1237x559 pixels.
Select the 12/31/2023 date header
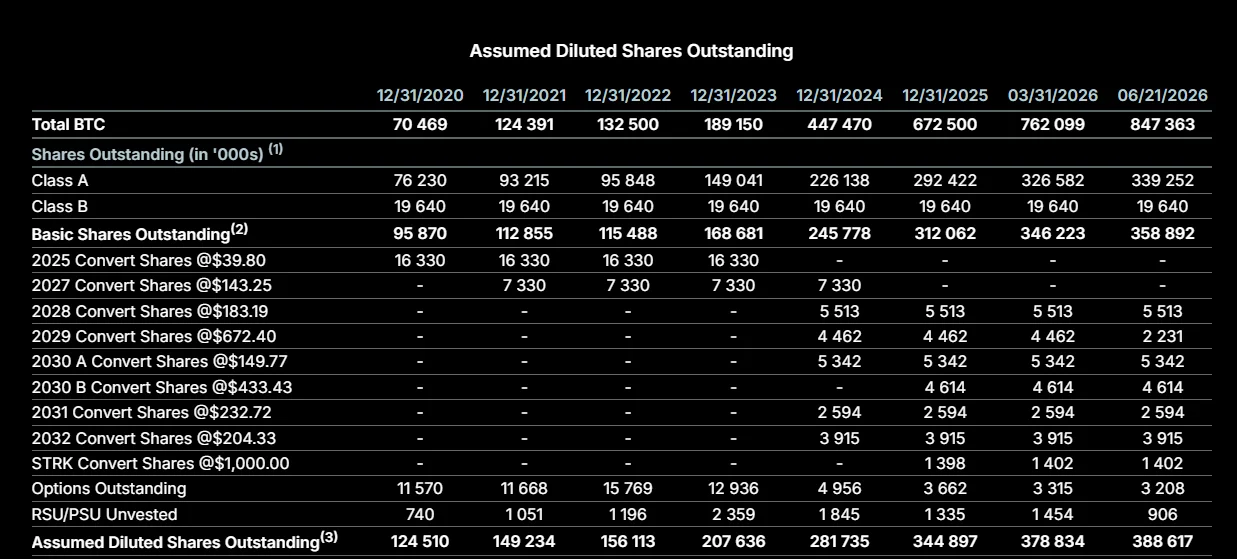coord(733,96)
